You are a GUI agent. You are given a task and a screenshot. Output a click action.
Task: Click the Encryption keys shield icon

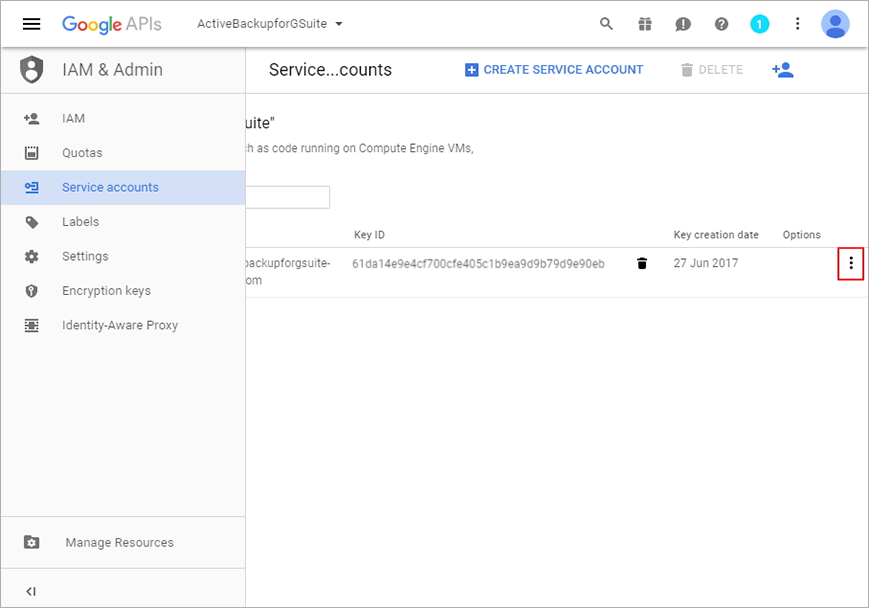pos(32,290)
